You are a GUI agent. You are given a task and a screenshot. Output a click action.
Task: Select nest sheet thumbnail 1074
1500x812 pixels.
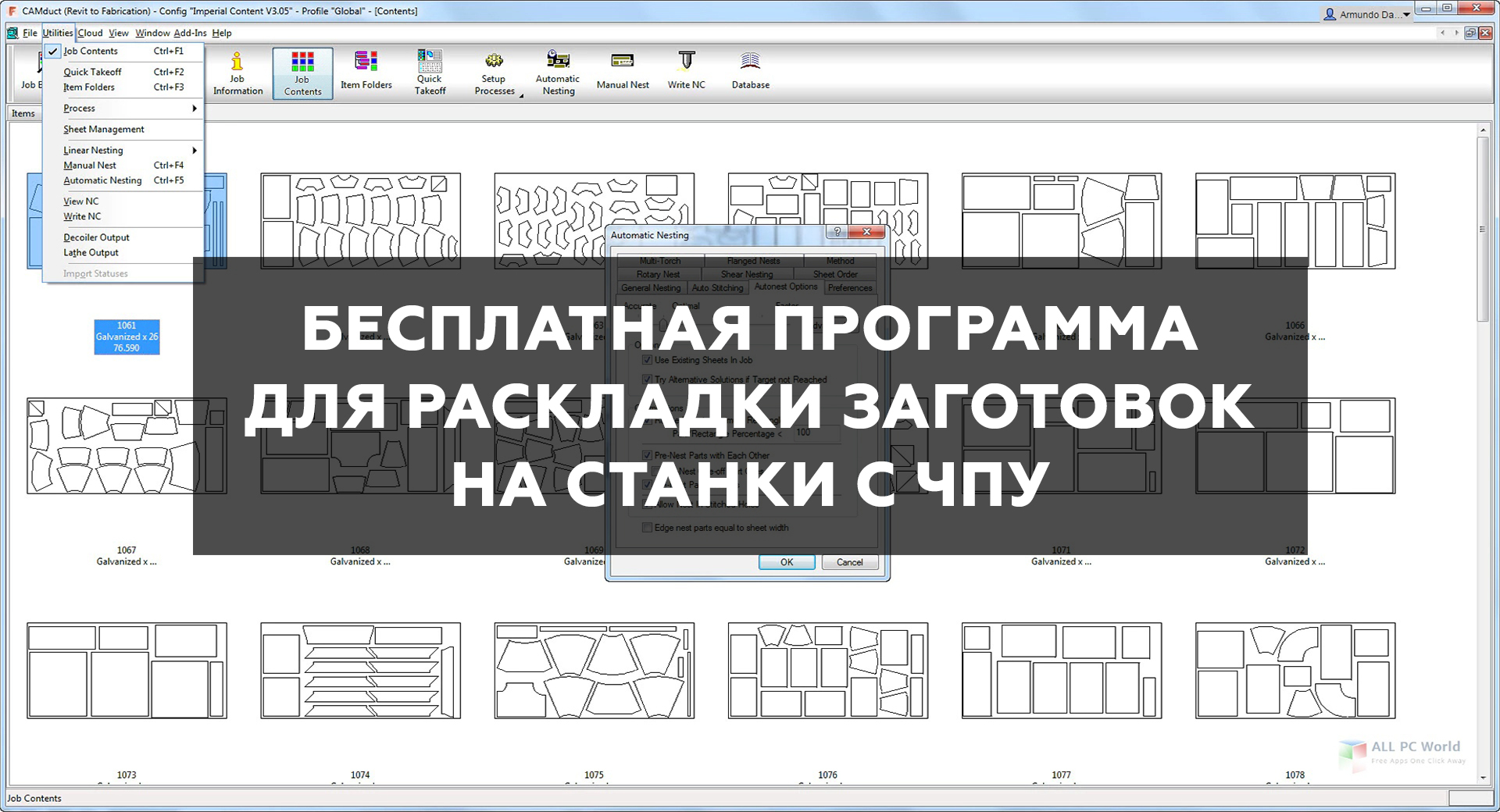tap(360, 671)
